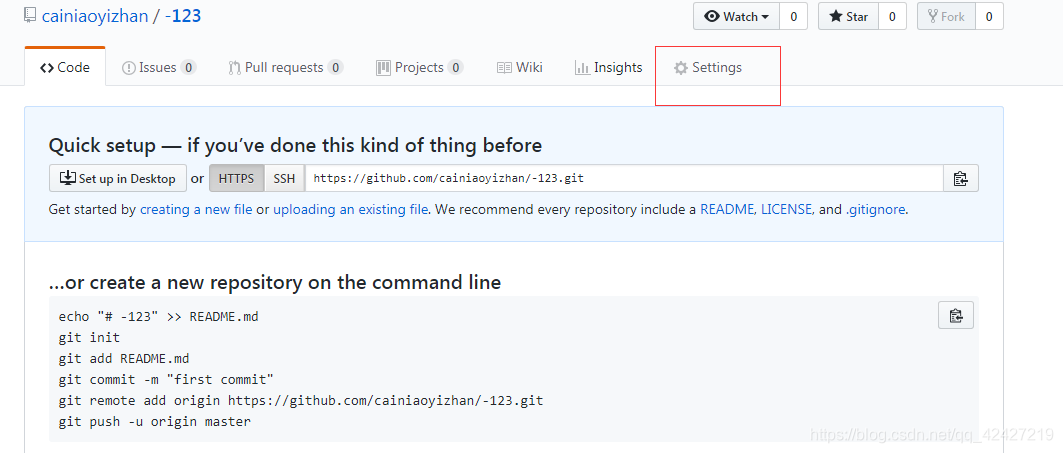
Task: Select the SSH clone protocol
Action: tap(284, 178)
